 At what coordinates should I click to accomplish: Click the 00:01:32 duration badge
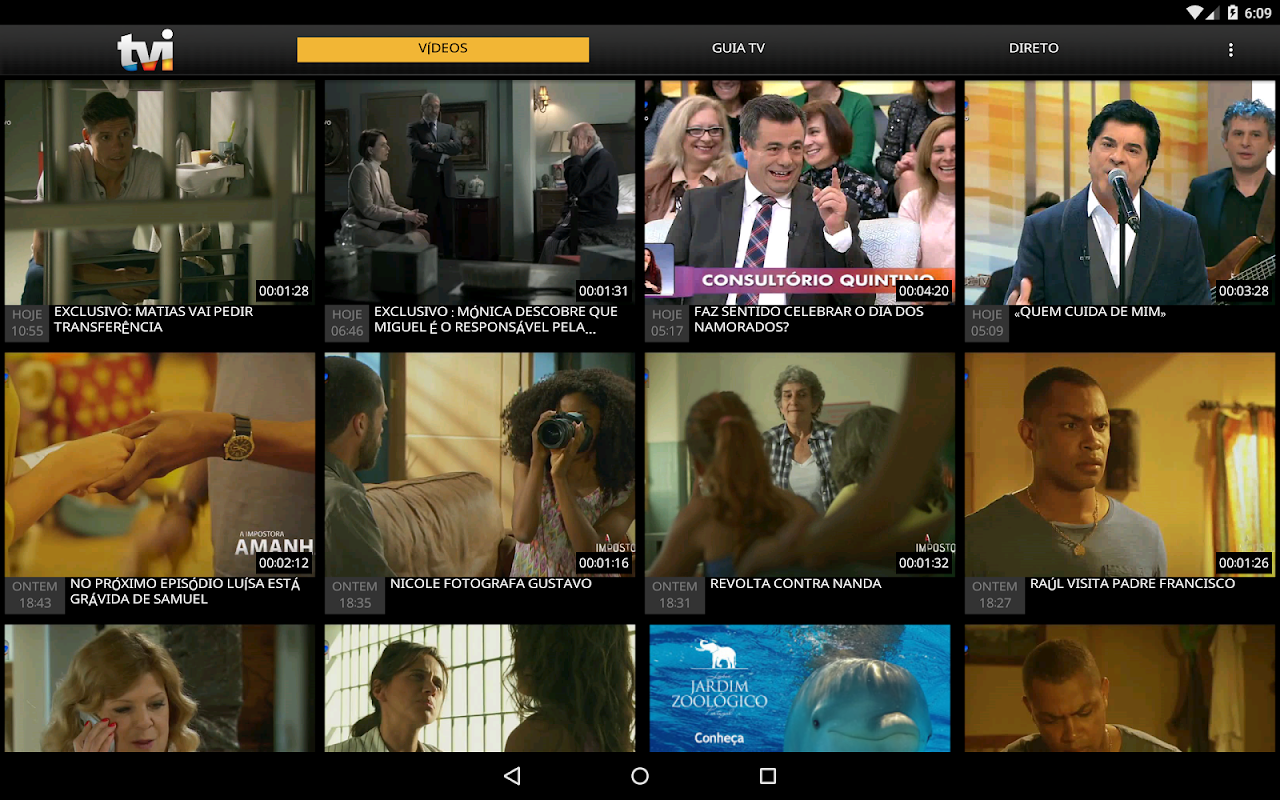(924, 563)
